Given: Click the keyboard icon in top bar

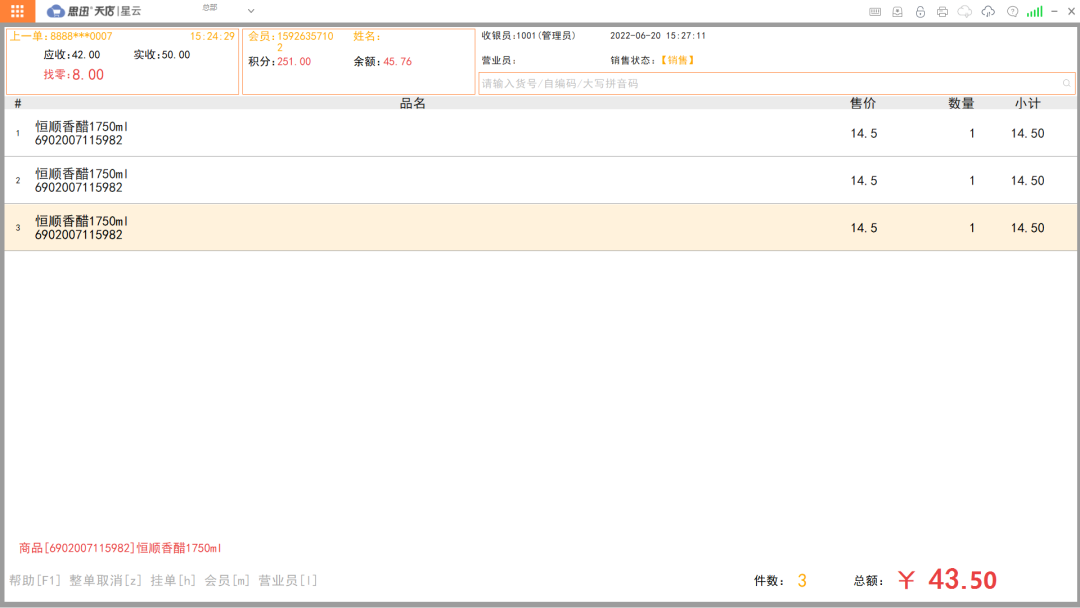Looking at the screenshot, I should (875, 12).
